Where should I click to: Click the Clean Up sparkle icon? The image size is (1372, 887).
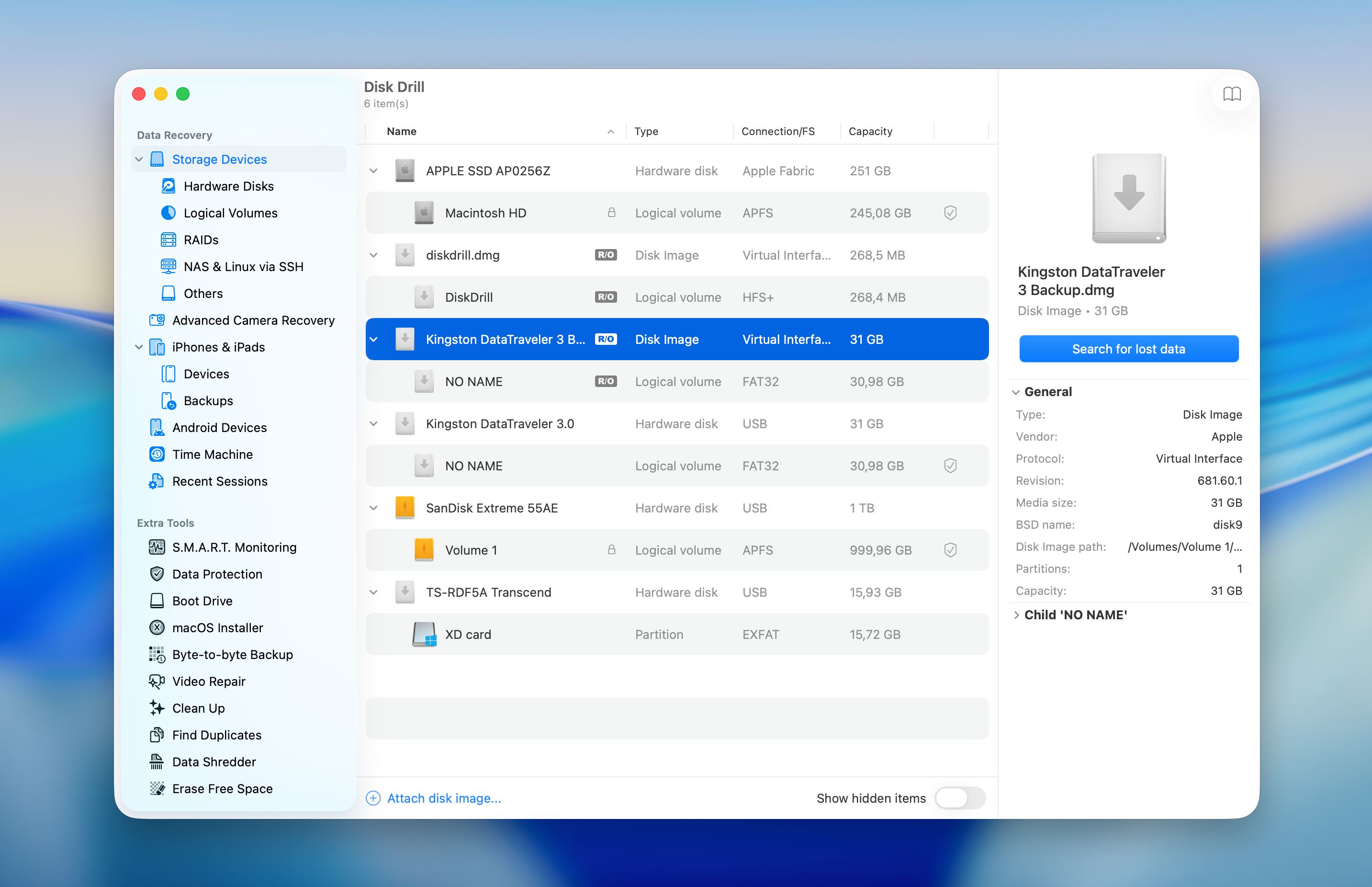coord(157,708)
